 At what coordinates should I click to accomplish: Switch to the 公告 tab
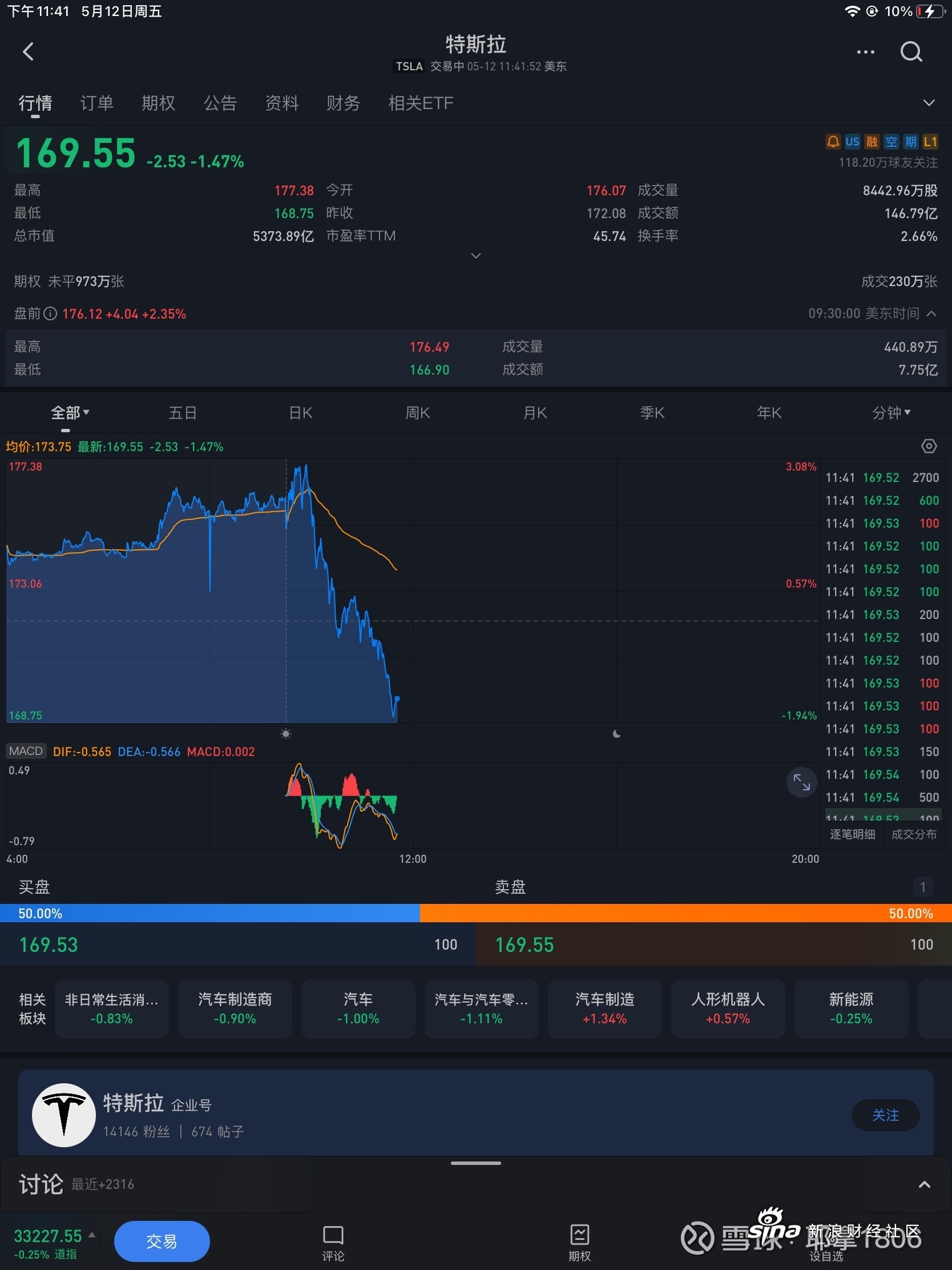pyautogui.click(x=220, y=103)
